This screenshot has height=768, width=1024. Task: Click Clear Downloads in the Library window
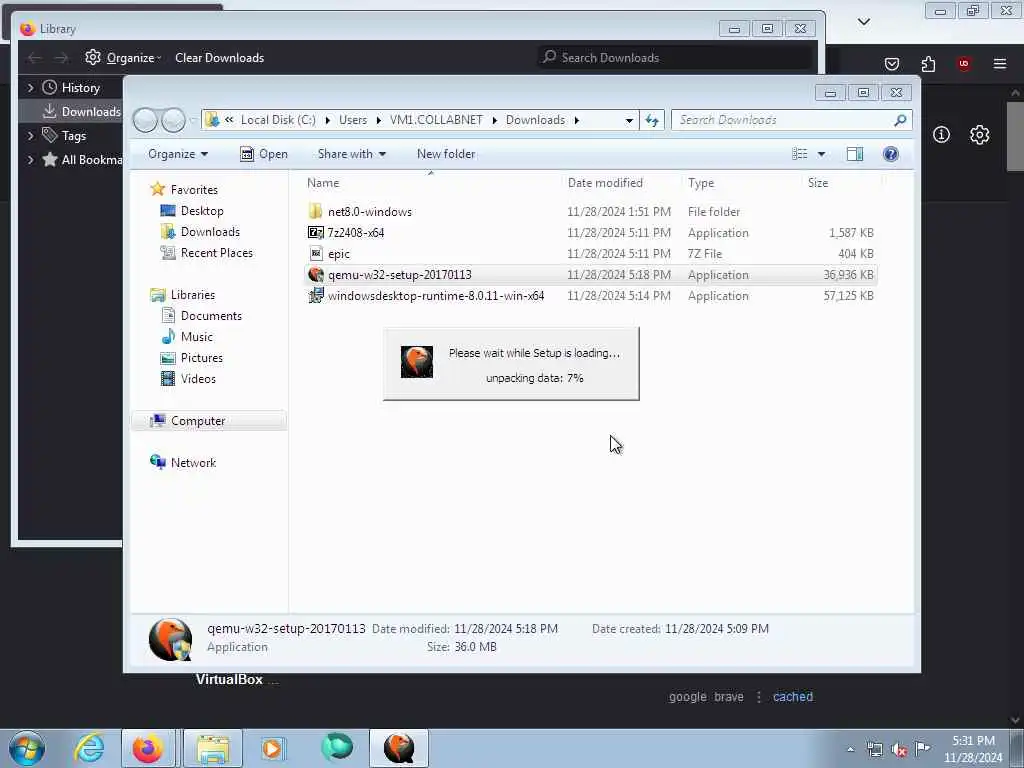219,57
